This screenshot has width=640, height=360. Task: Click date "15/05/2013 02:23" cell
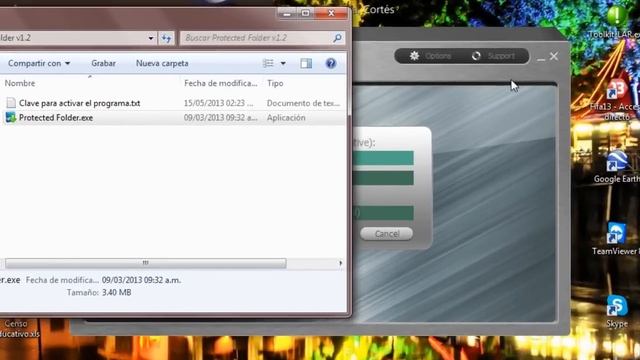tap(218, 103)
